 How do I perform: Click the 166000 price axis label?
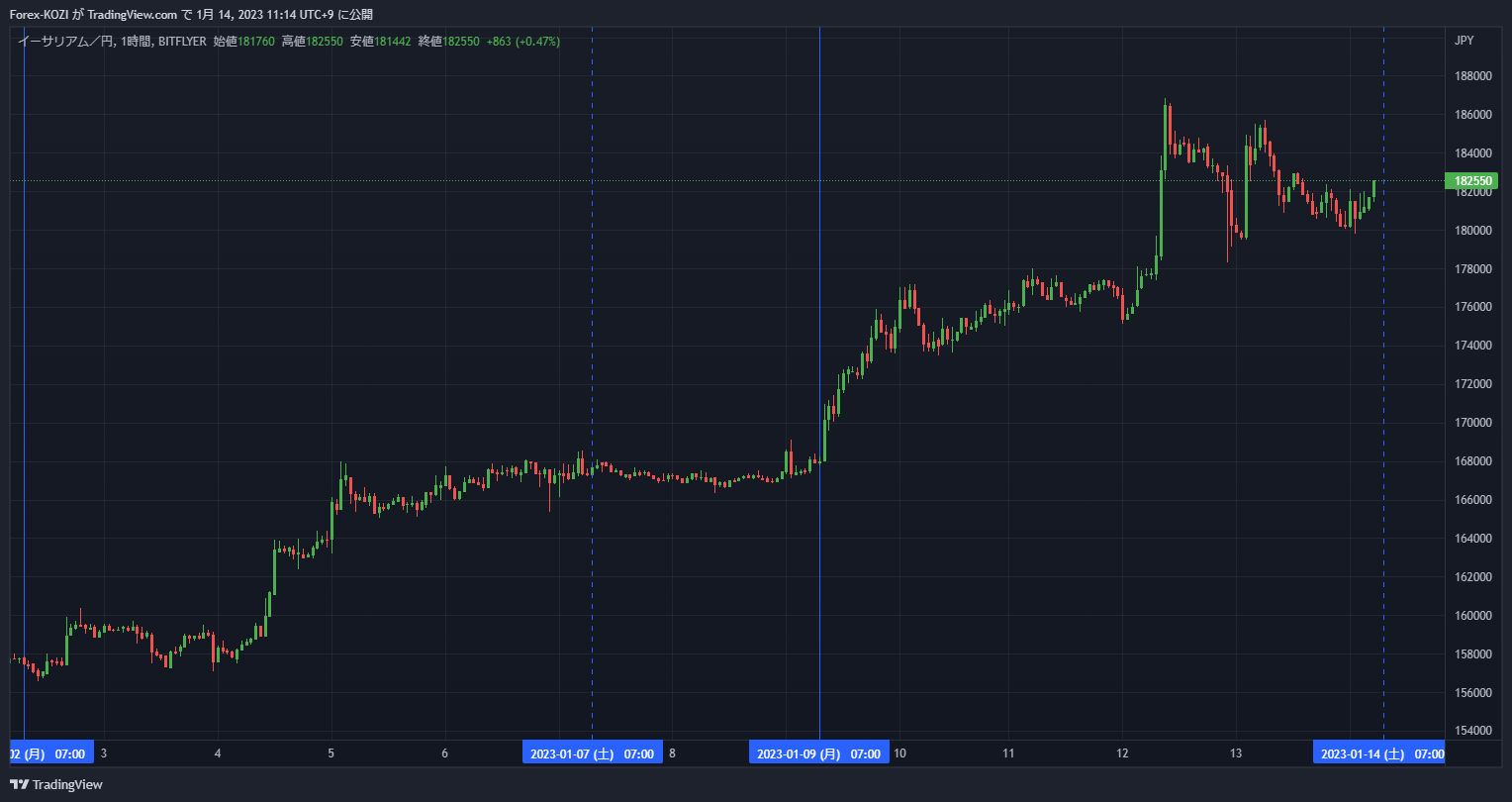tap(1473, 500)
